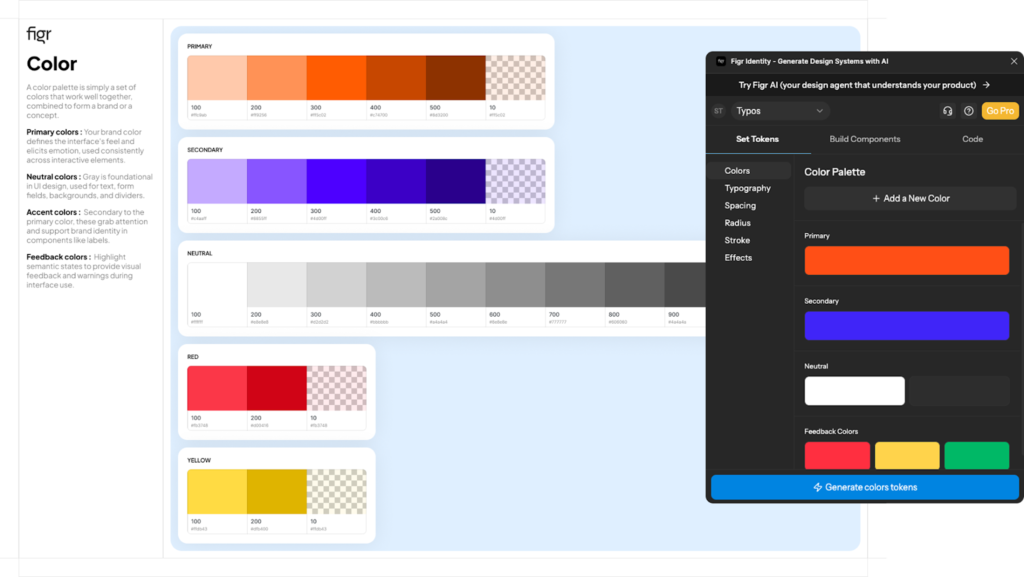Click the Figr logo in plugin title bar
Screen dimensions: 1024x577
720,61
